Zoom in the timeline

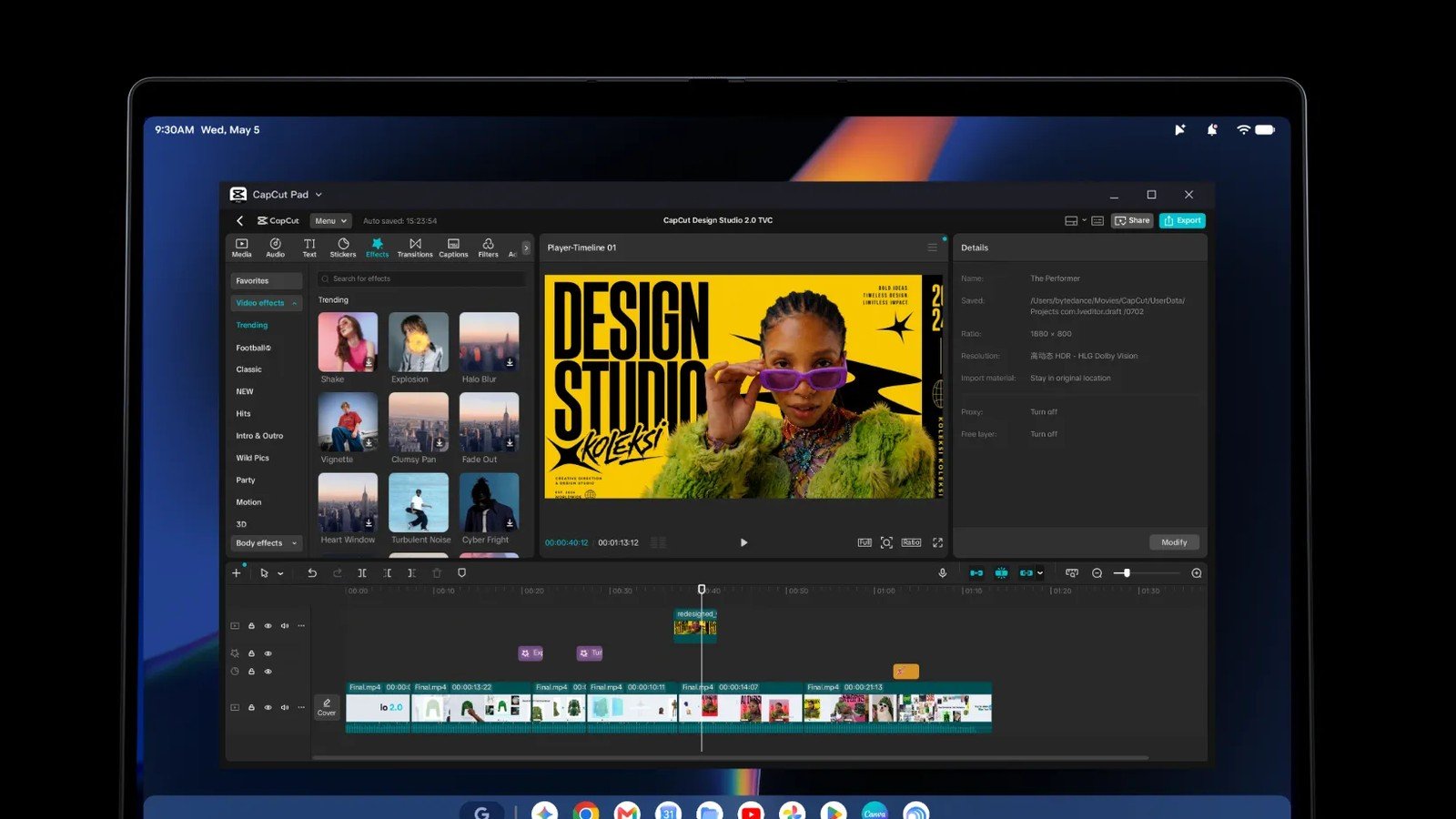click(1197, 573)
